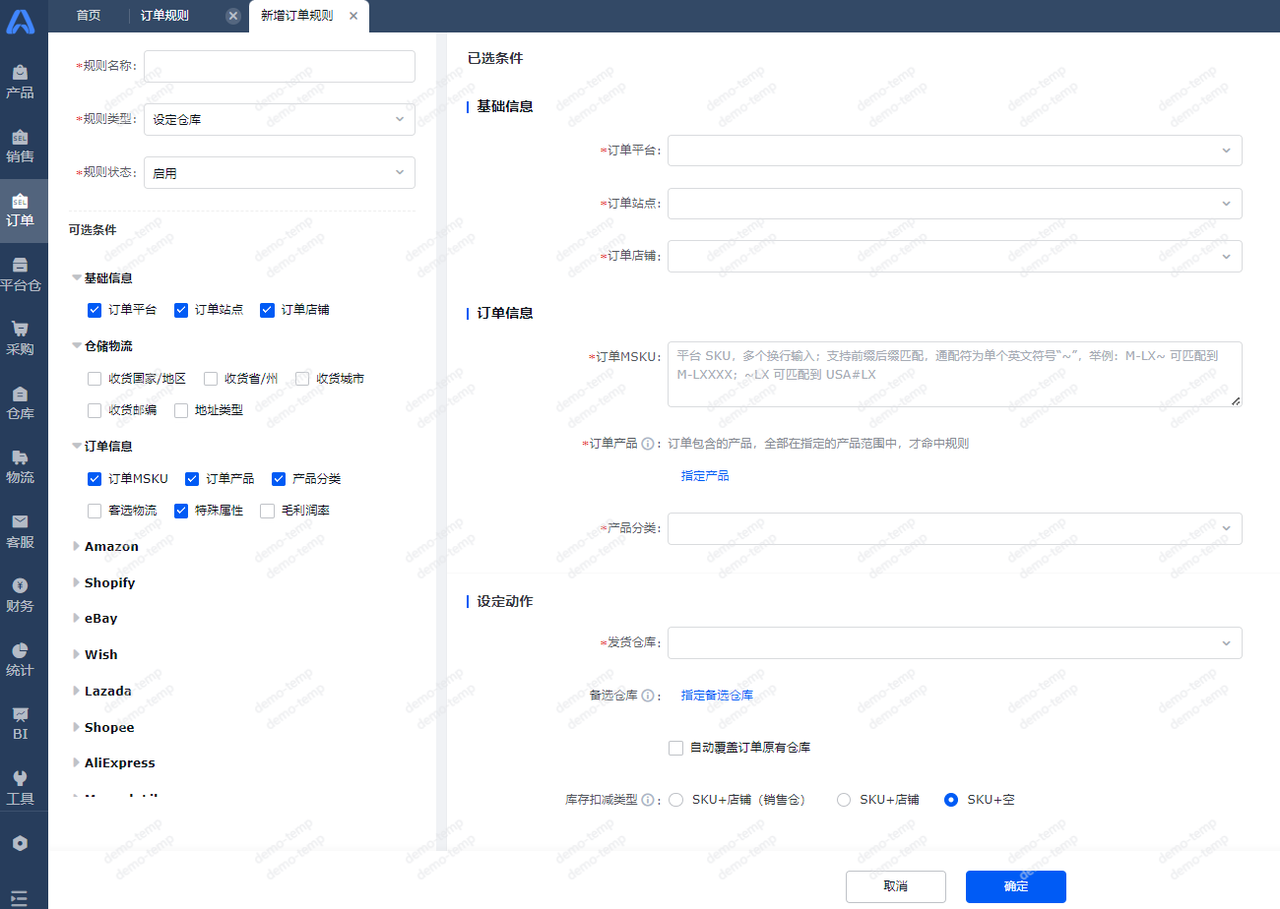Image resolution: width=1280 pixels, height=909 pixels.
Task: Open the 产品分类 dropdown
Action: point(955,528)
